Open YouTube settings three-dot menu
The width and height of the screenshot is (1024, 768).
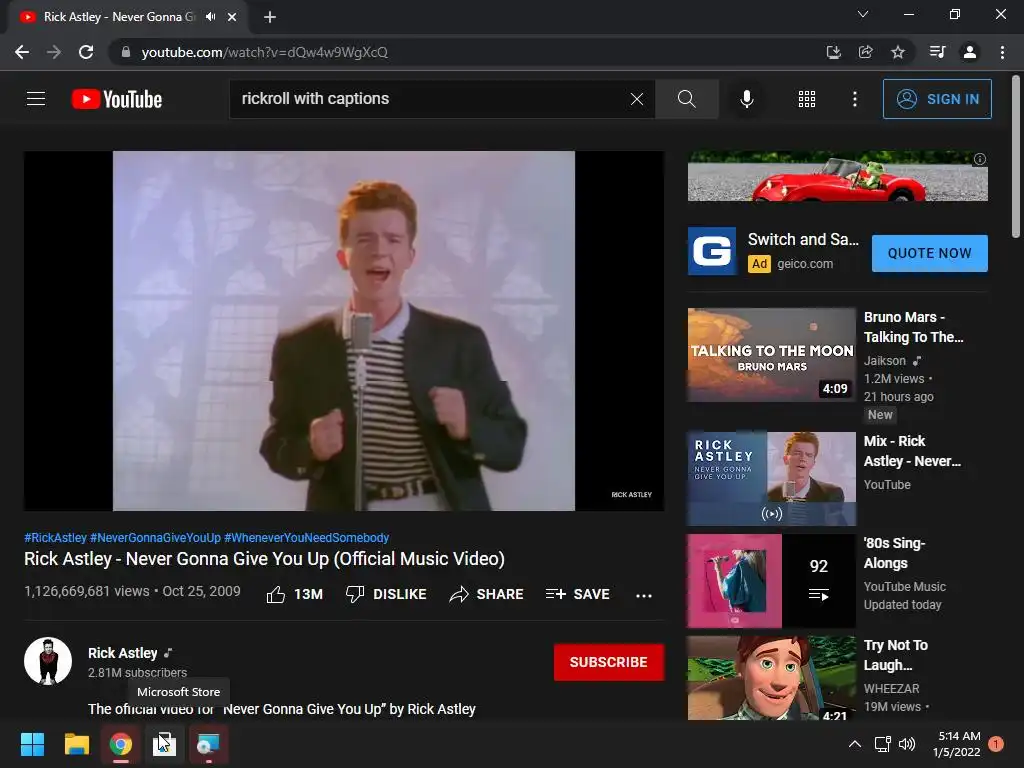(855, 99)
